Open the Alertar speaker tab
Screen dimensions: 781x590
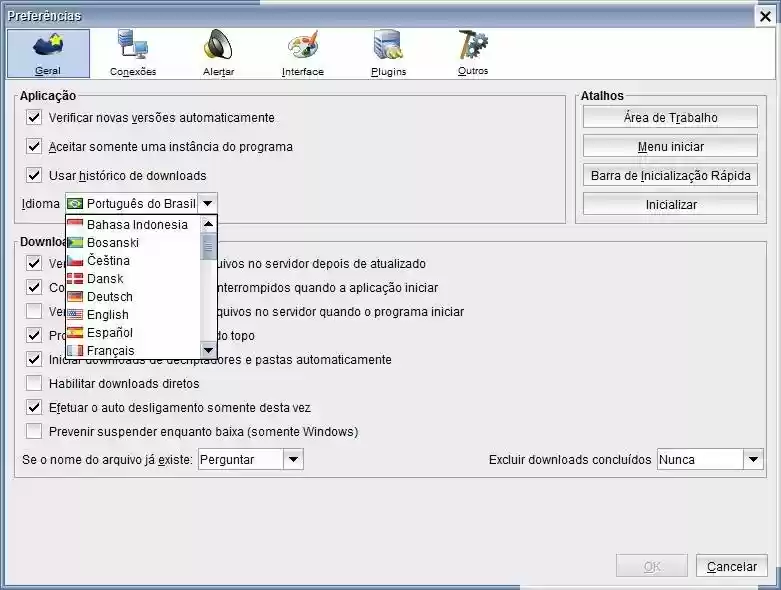coord(218,53)
